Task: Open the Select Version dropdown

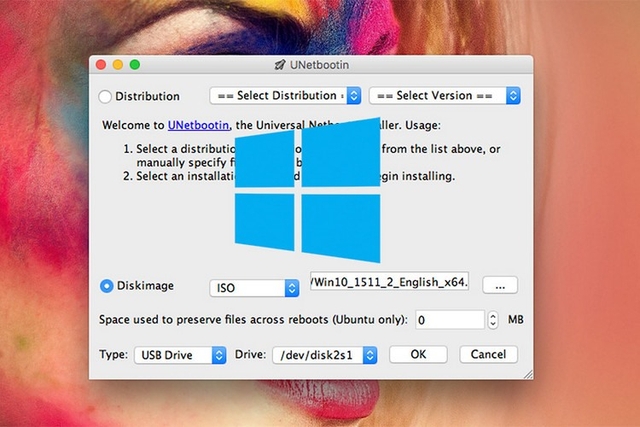Action: pos(444,96)
